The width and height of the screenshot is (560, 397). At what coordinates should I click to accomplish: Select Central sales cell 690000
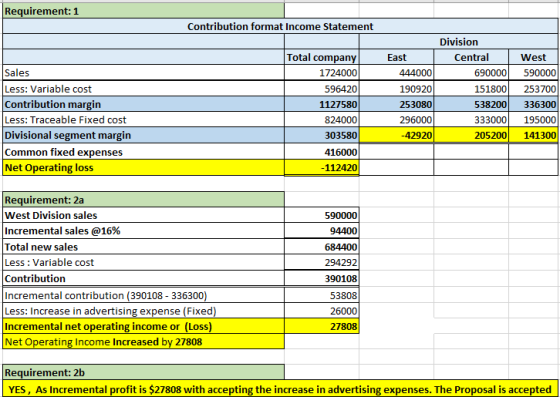(471, 73)
